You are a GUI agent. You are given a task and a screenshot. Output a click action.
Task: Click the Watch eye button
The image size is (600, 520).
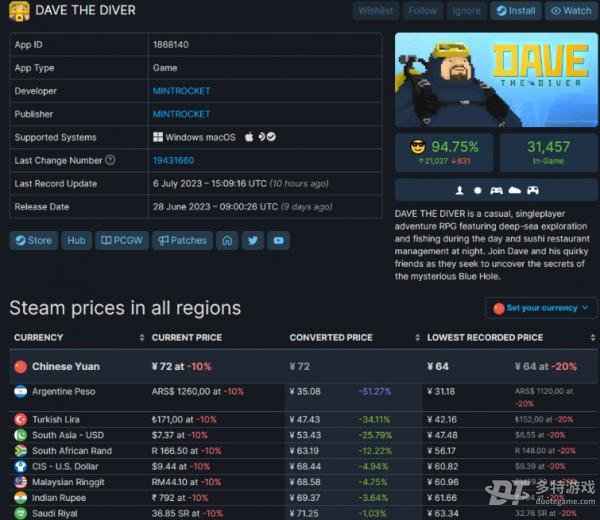click(x=571, y=11)
